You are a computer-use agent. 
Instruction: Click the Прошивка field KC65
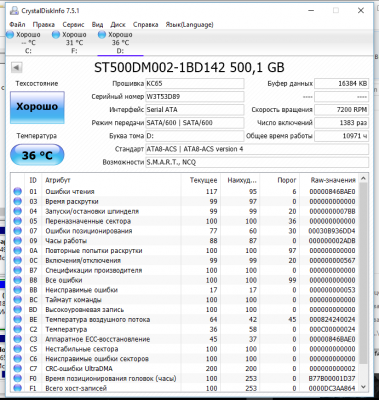click(x=195, y=83)
